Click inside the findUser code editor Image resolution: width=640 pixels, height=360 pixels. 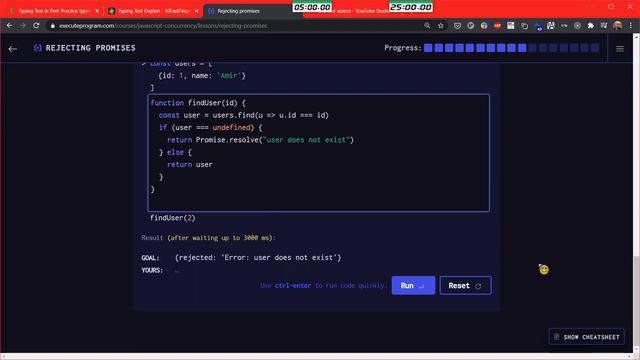[318, 153]
